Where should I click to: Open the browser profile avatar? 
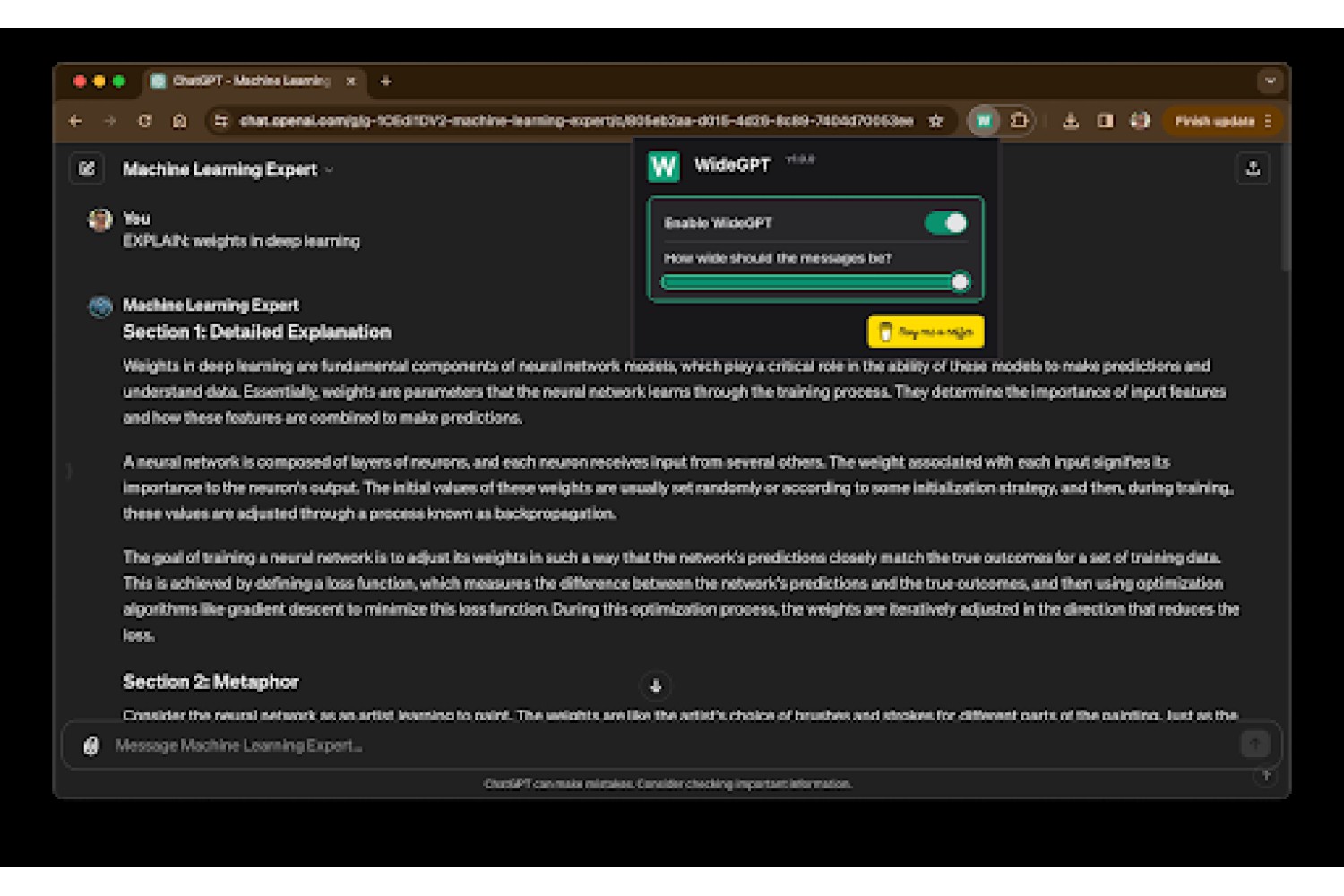point(1140,121)
